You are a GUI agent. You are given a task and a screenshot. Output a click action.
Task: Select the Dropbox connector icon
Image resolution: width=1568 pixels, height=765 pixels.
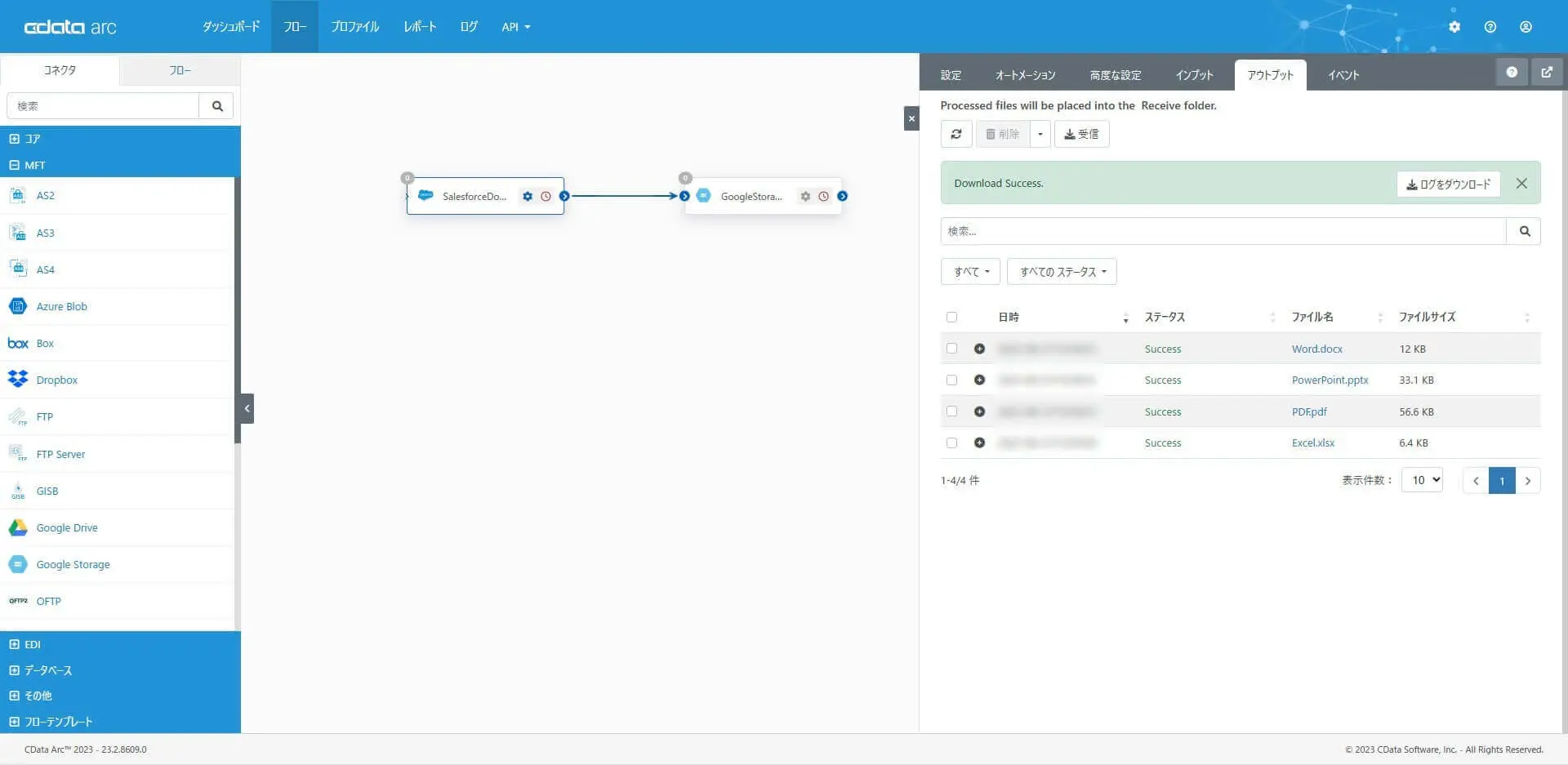18,380
